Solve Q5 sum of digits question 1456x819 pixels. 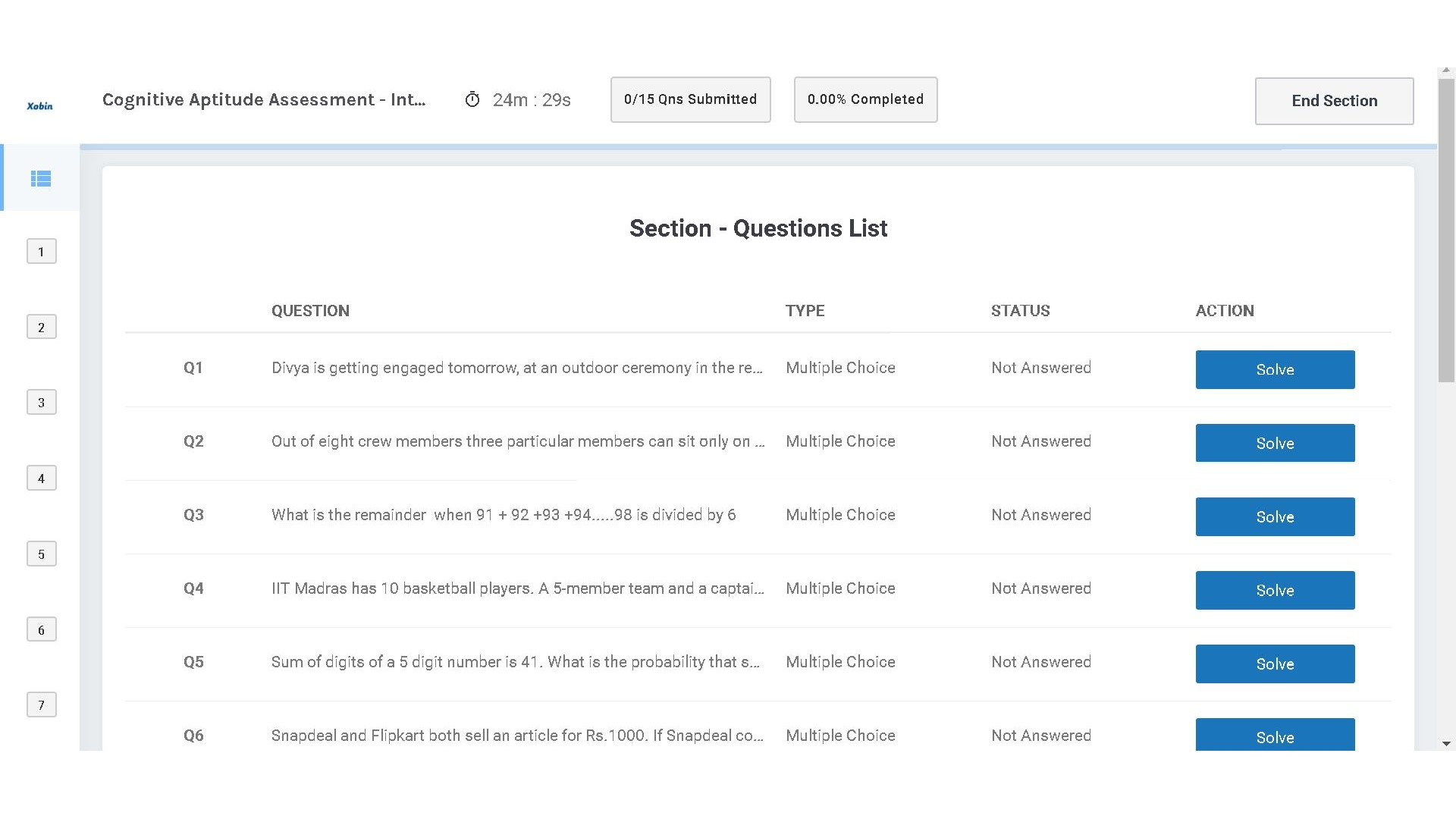(x=1276, y=664)
